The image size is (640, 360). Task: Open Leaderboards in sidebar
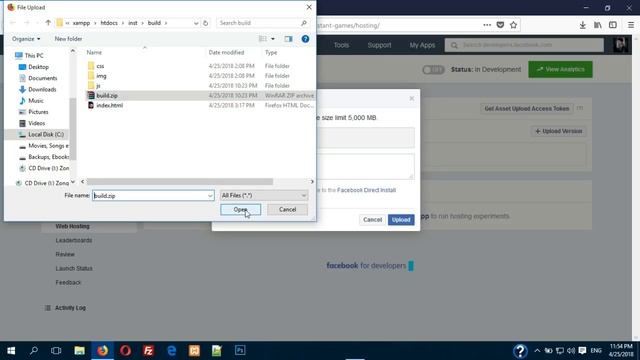pos(73,240)
